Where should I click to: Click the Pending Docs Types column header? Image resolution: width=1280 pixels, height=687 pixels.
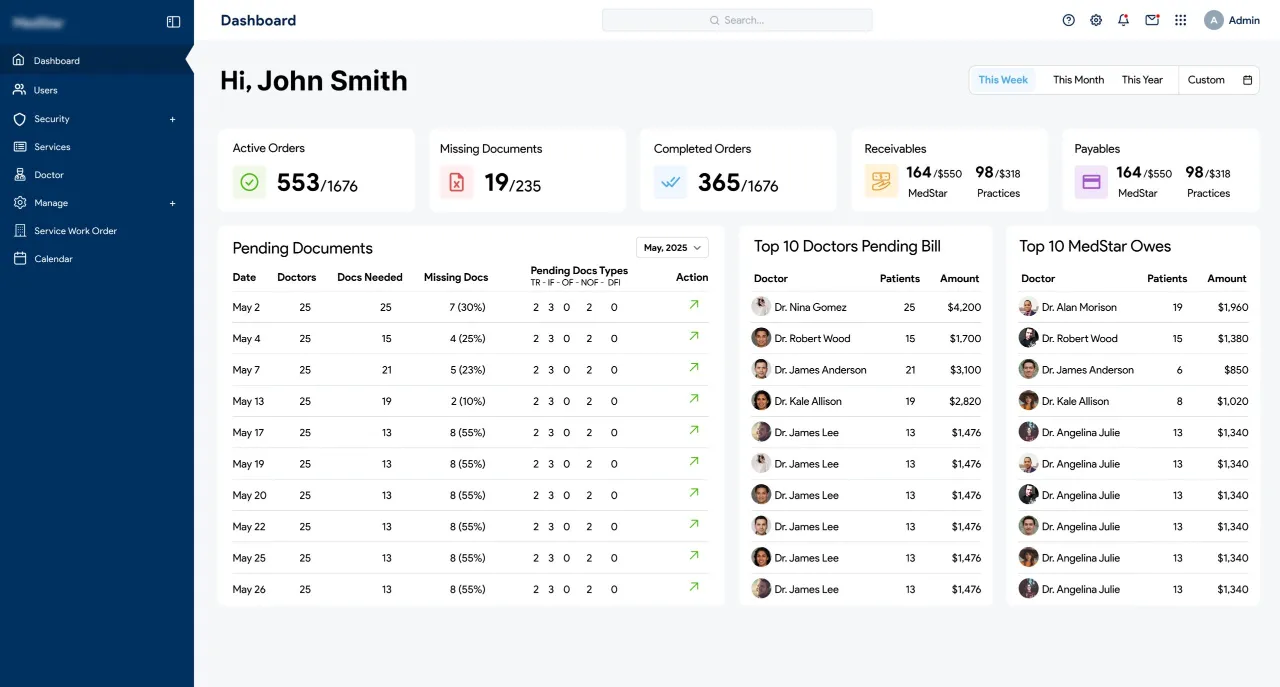point(579,271)
